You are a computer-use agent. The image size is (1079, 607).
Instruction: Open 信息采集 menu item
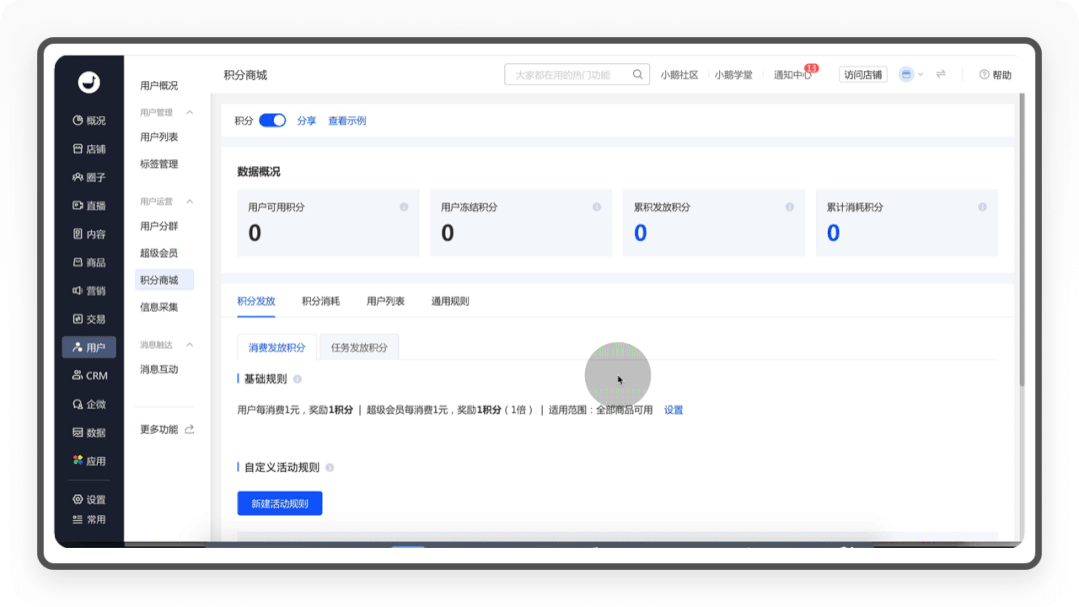coord(159,307)
